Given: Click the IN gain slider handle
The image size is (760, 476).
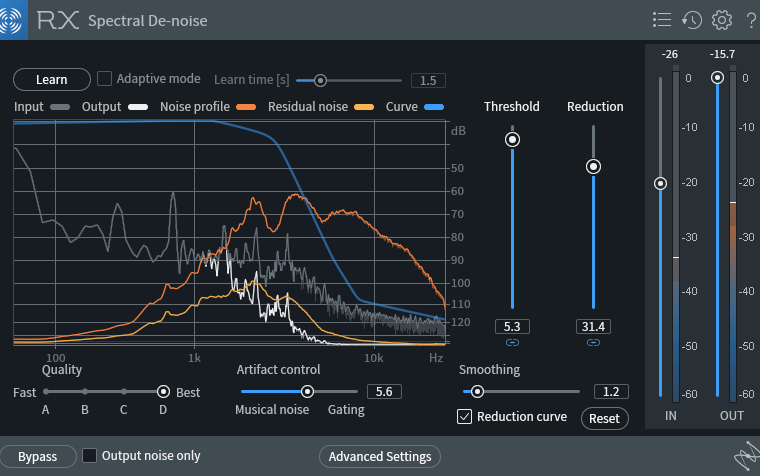Looking at the screenshot, I should click(x=660, y=184).
